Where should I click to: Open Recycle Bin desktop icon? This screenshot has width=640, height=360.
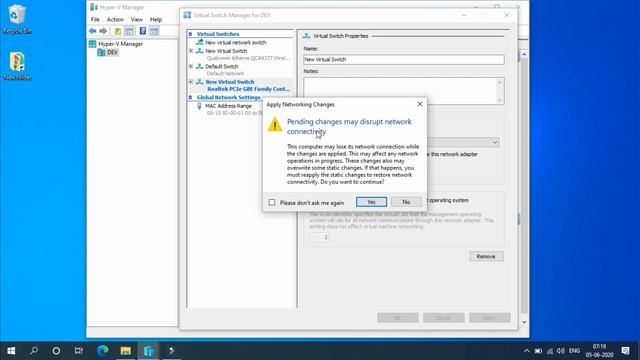17,19
